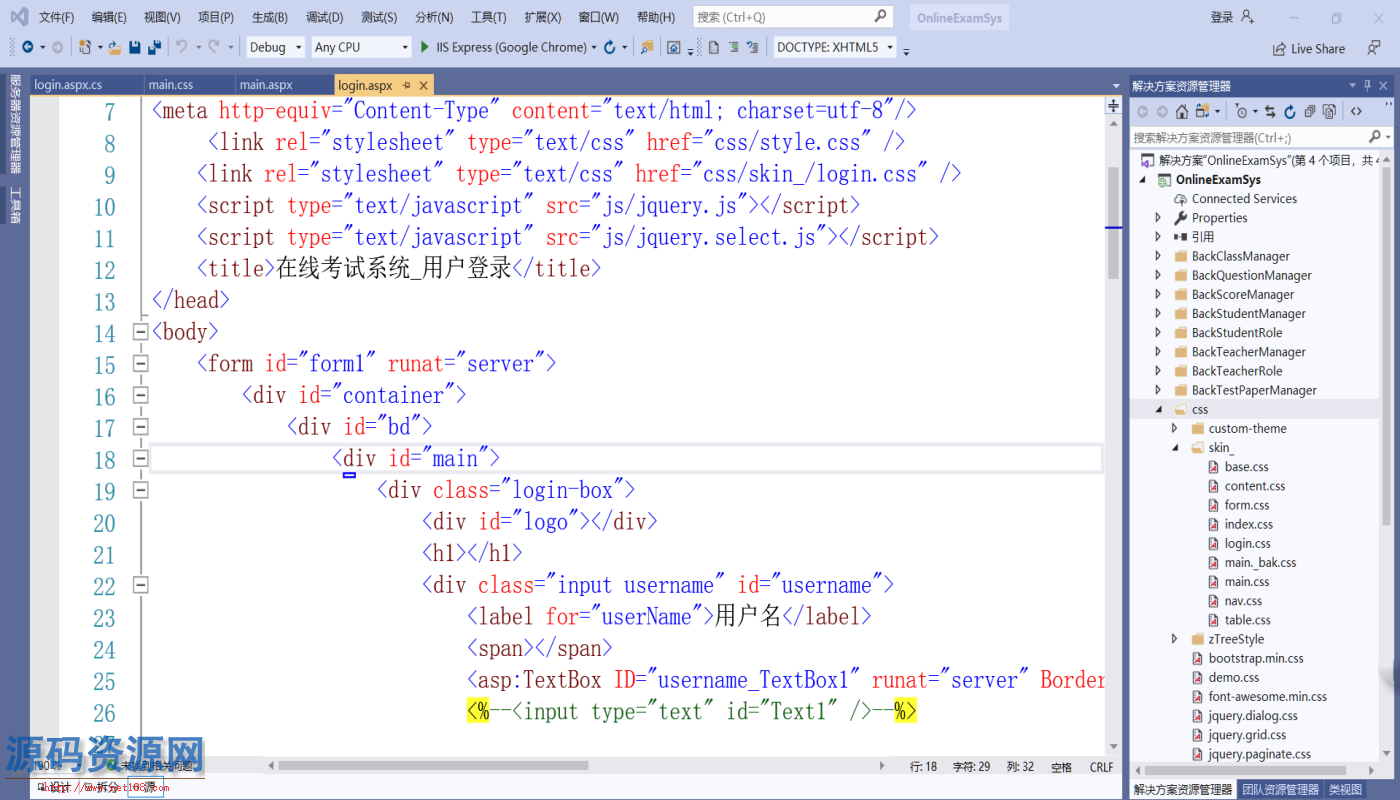Click Collapse All icon in Solution Explorer

pyautogui.click(x=1310, y=112)
